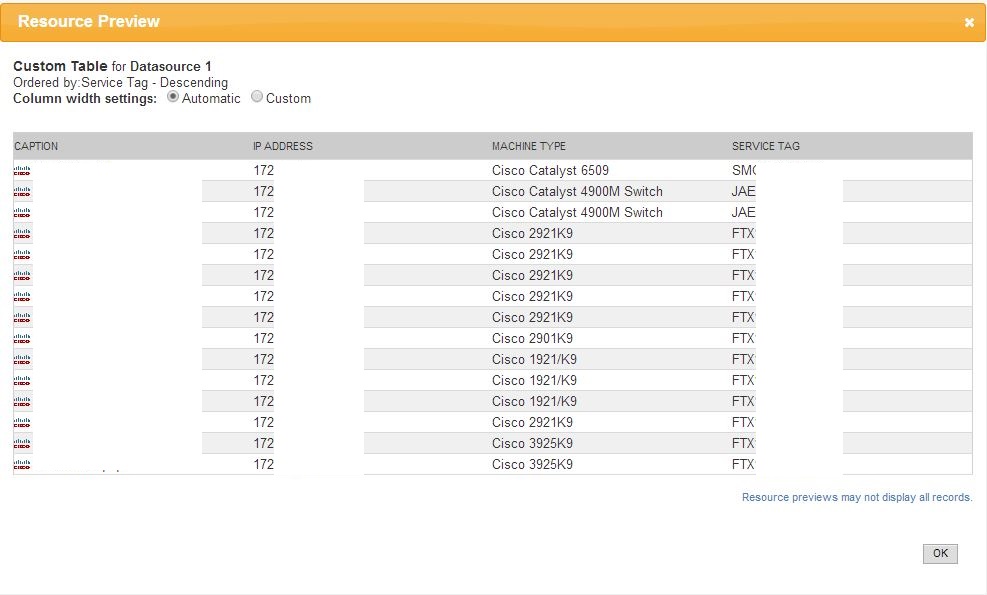Click the Cisco icon in the last 1921/K9 row
Image resolution: width=987 pixels, height=595 pixels.
point(22,402)
